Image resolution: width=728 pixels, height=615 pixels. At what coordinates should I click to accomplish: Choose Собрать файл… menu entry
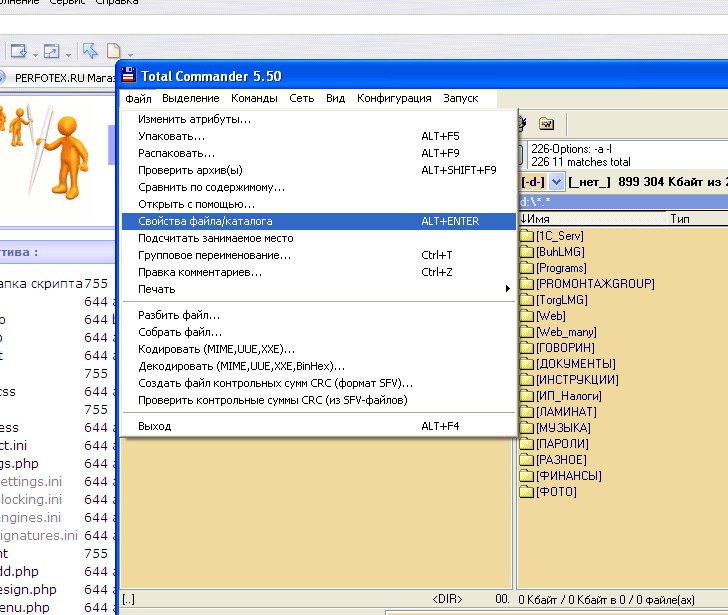(319, 332)
